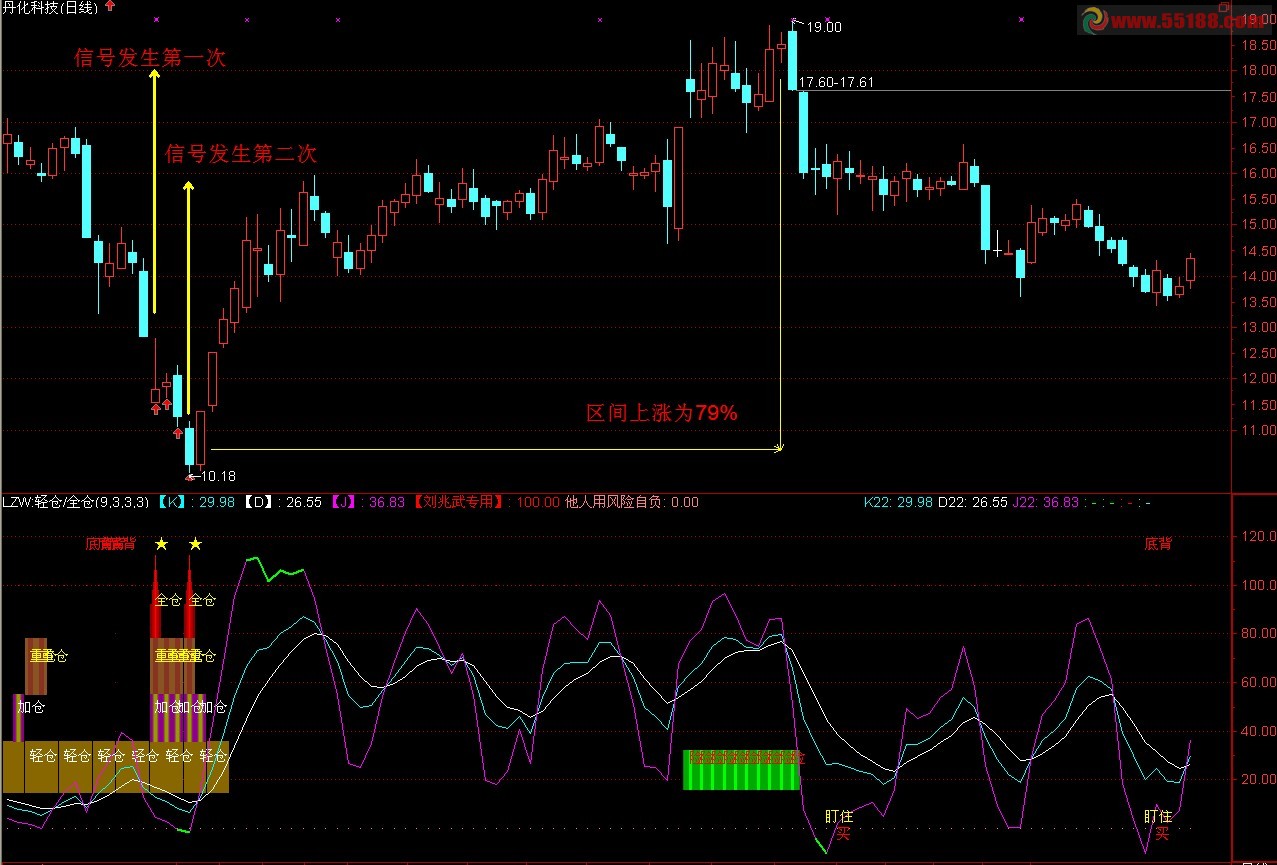Click the 40.0 indicator axis label
This screenshot has height=865, width=1277.
point(1257,731)
